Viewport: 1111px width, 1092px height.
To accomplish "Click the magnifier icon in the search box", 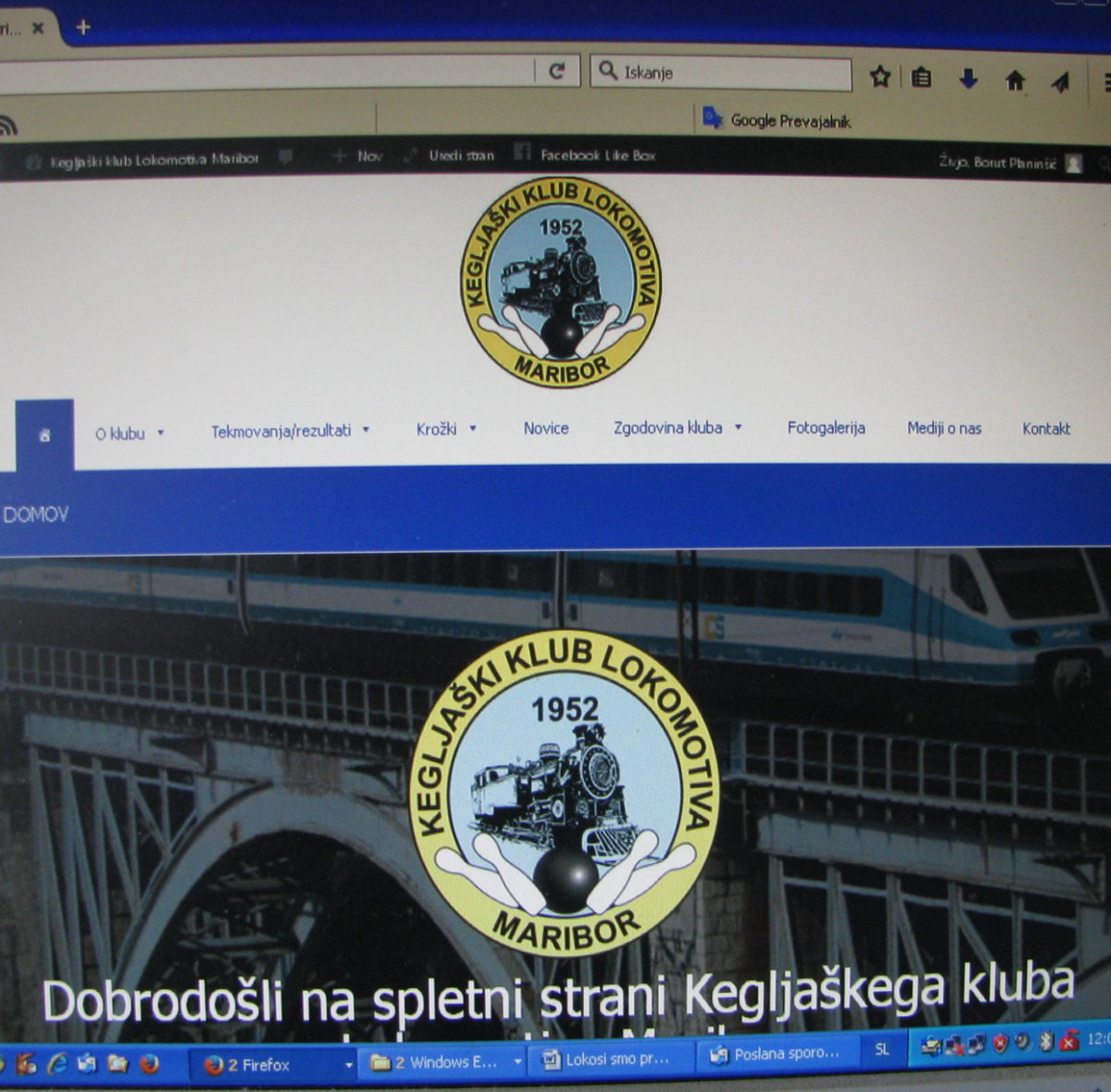I will coord(607,70).
